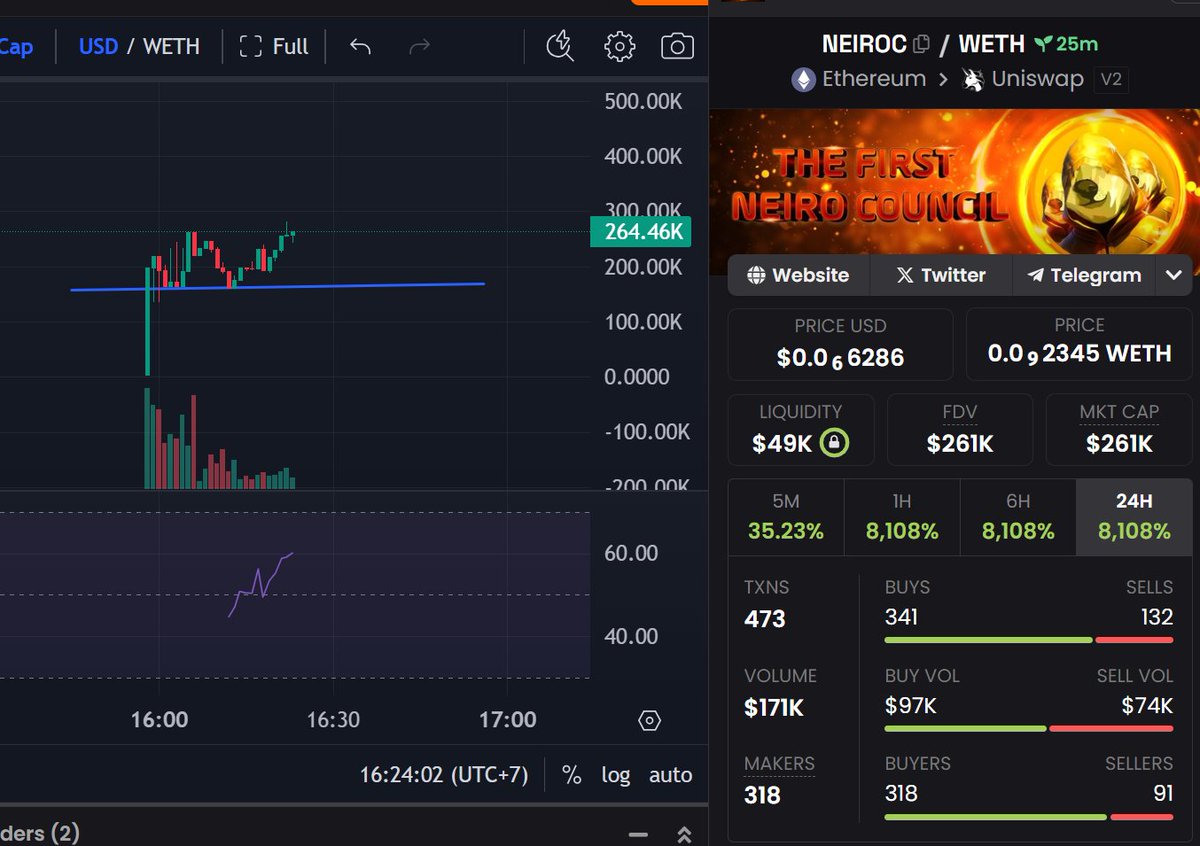Click the 16:24:02 (UTC+7) timezone selector
The height and width of the screenshot is (846, 1200).
444,775
